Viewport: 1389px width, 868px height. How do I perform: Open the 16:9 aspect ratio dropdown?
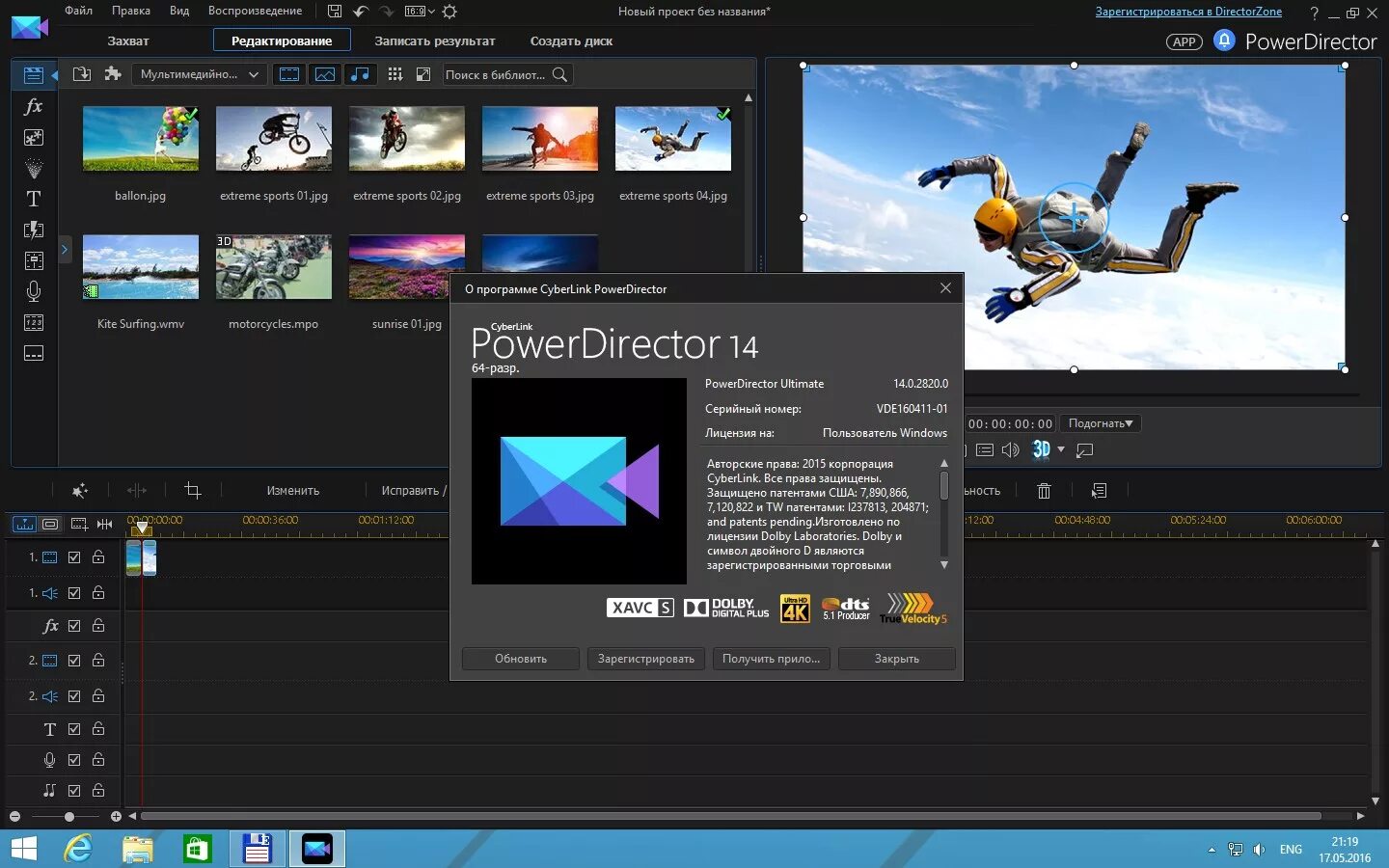[x=420, y=12]
